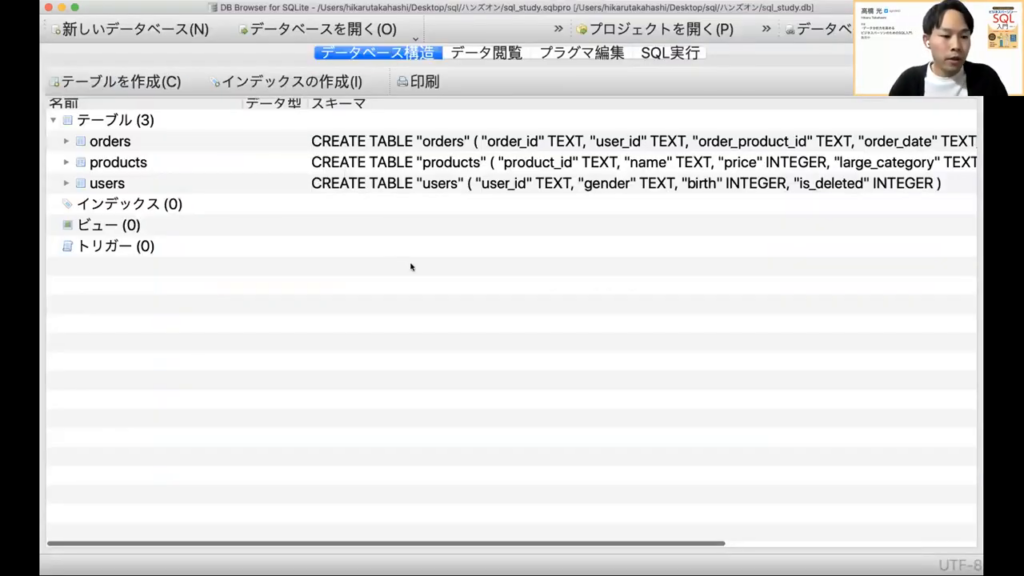Switch to the プラグマ編集 tab

tap(581, 53)
